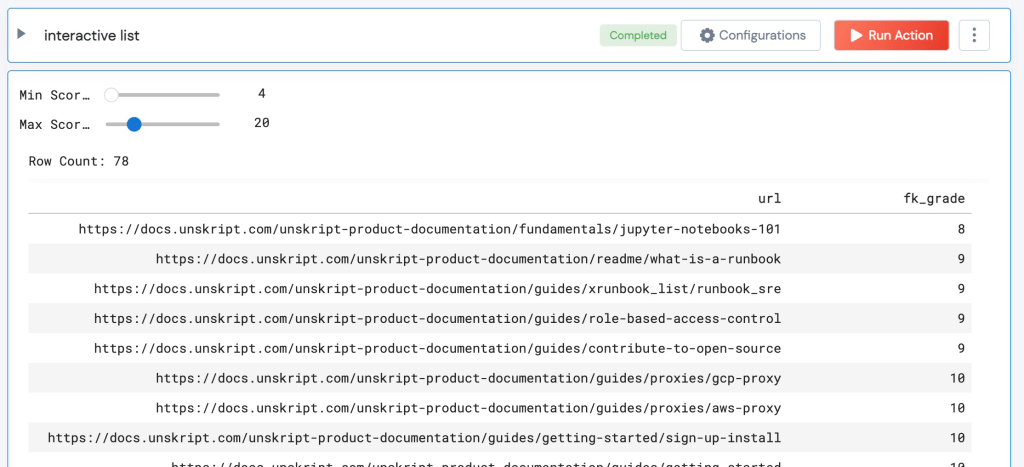
Task: Open the jupyter-notebooks-101 URL row
Action: [x=429, y=229]
